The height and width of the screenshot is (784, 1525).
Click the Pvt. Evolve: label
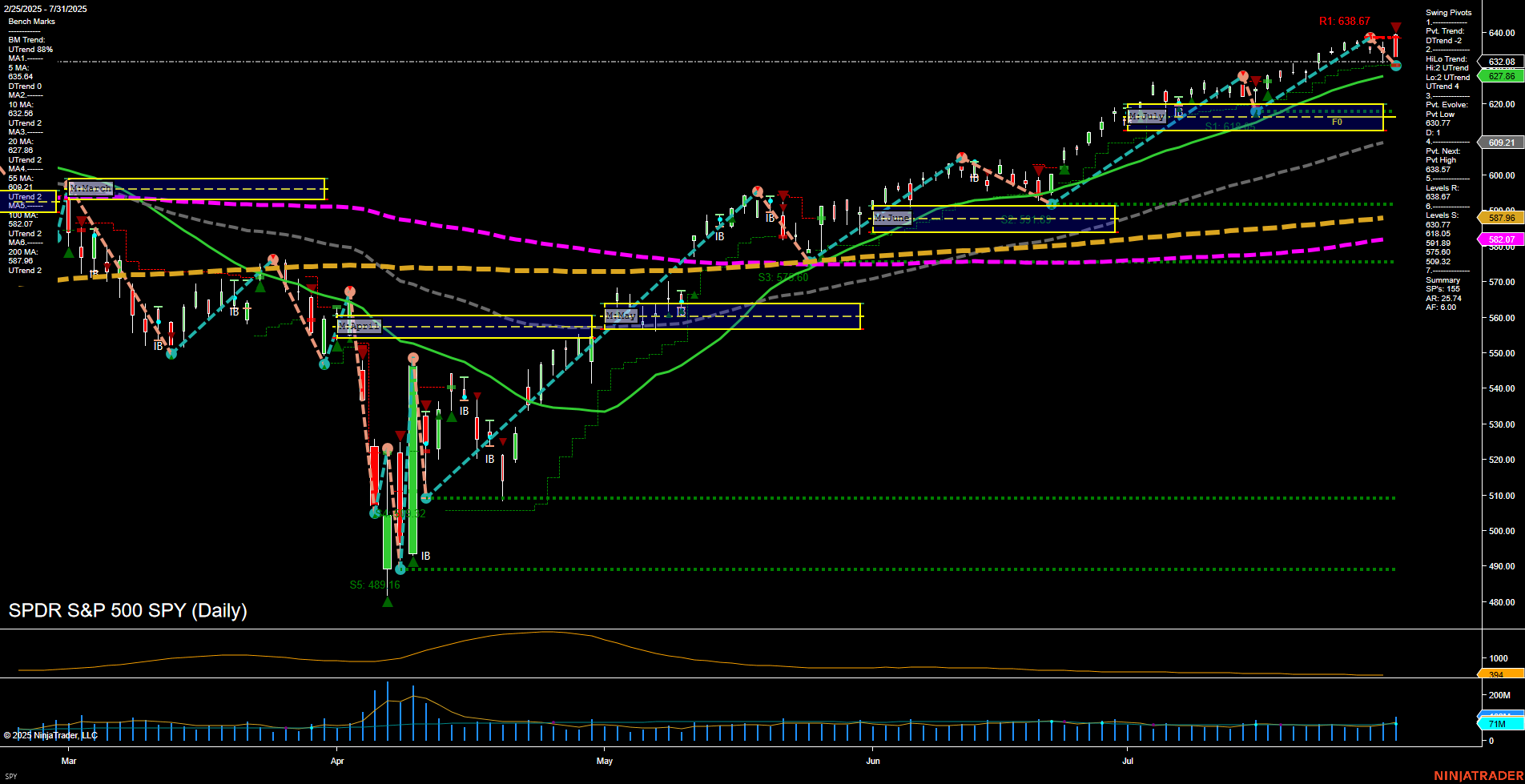tap(1447, 105)
